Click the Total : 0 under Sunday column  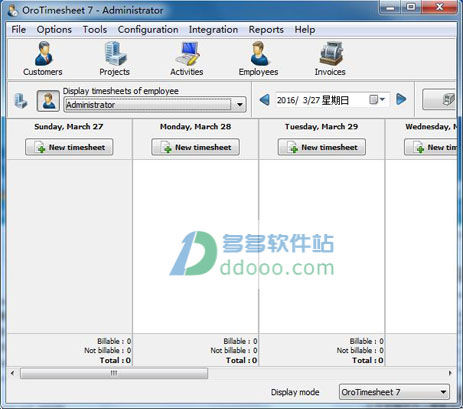(115, 360)
